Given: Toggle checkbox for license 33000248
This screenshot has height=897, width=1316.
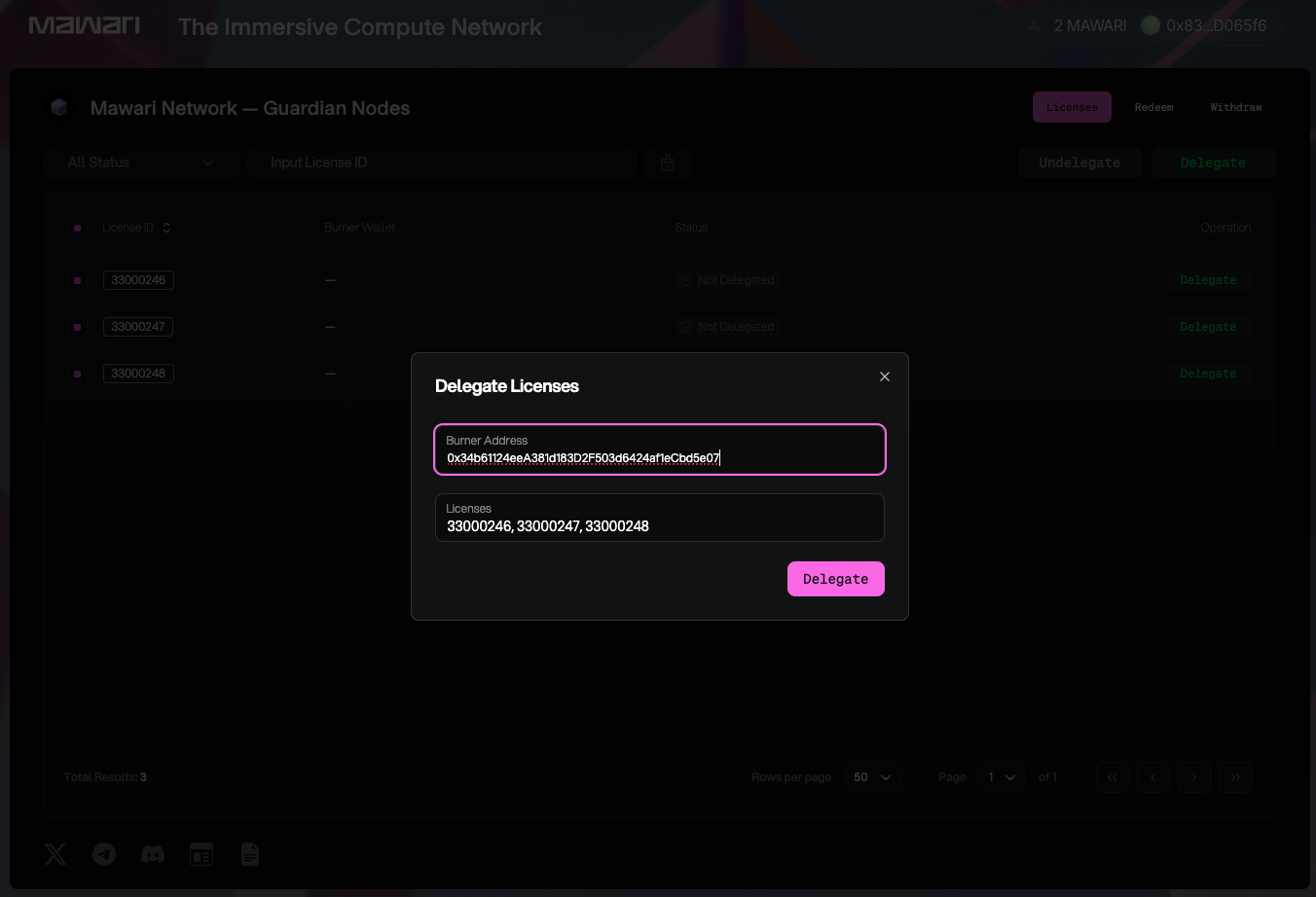Looking at the screenshot, I should click(77, 374).
